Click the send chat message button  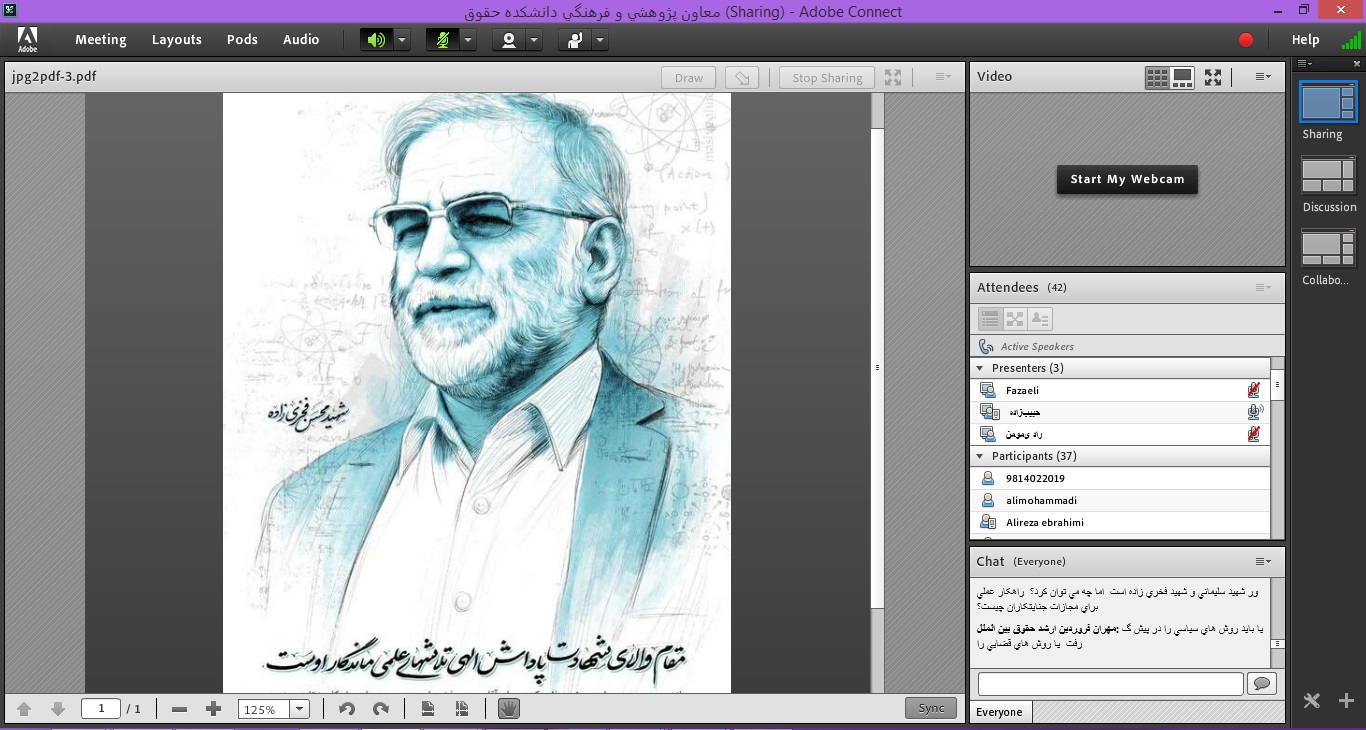[1262, 684]
